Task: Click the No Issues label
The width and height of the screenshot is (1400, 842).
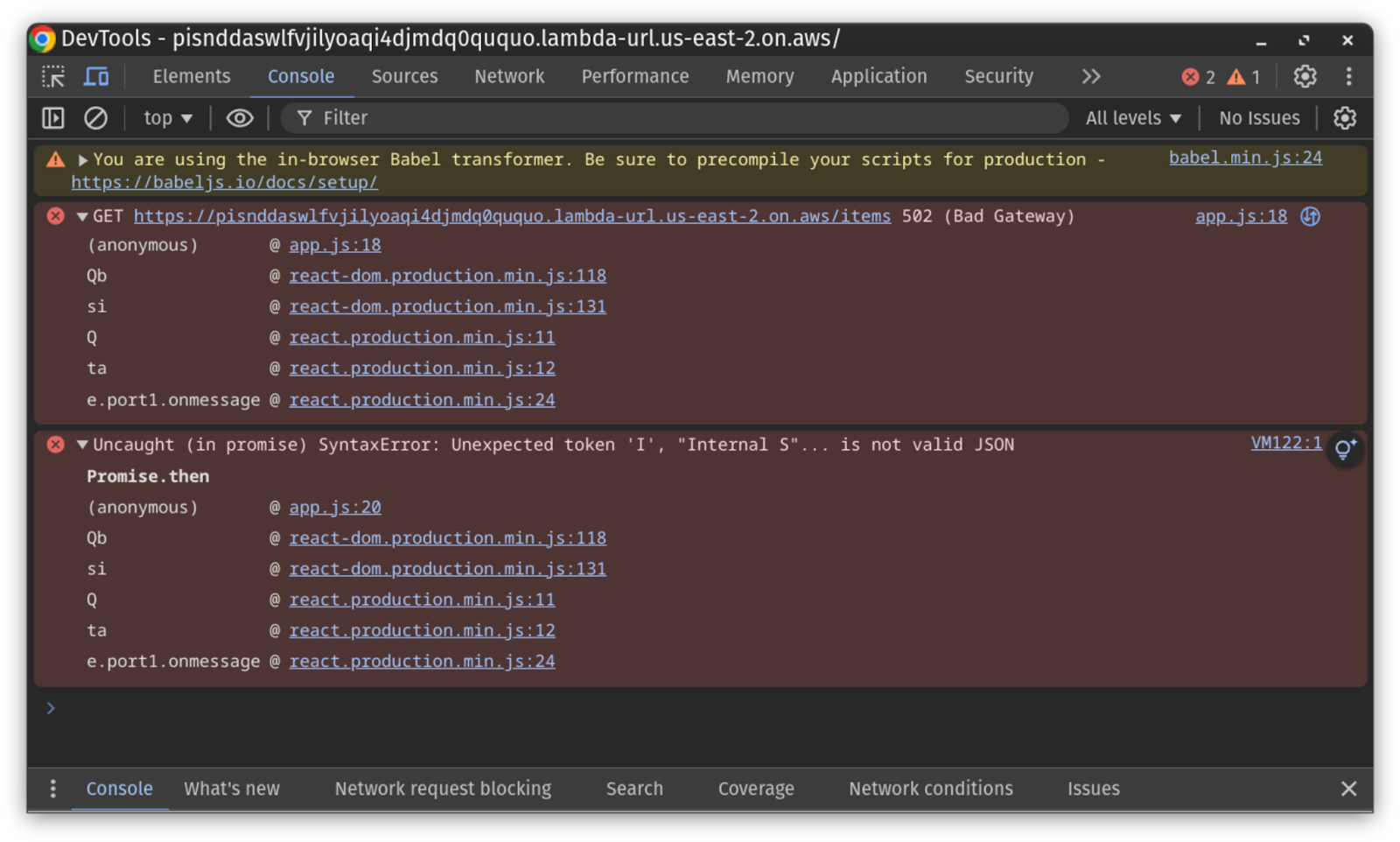Action: click(1259, 118)
